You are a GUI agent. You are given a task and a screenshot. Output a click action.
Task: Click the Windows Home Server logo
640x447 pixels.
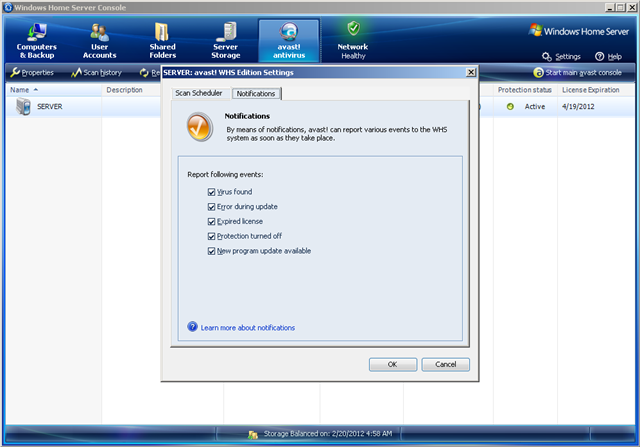578,31
